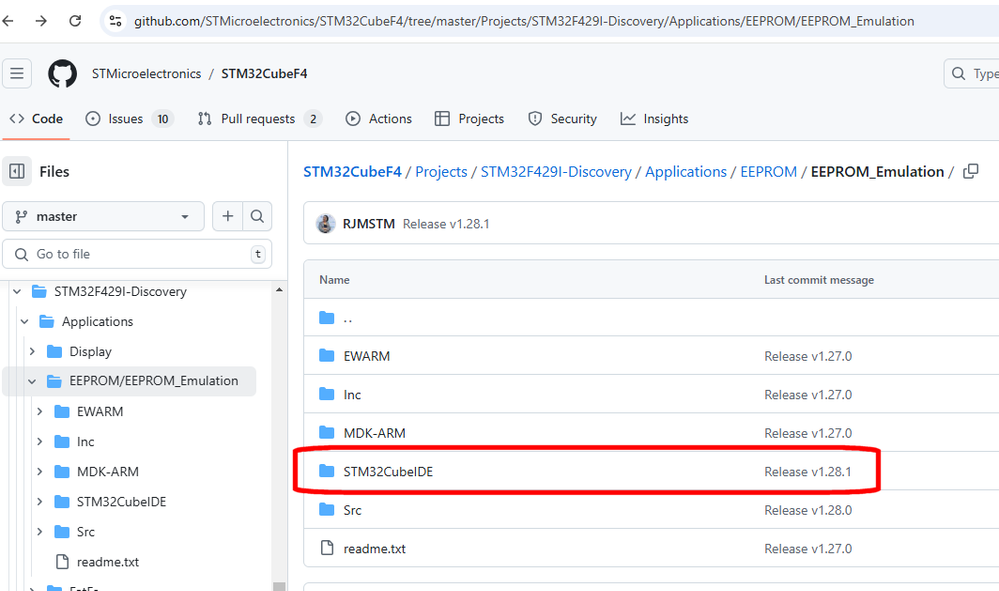
Task: Copy path with the copy icon
Action: 970,171
